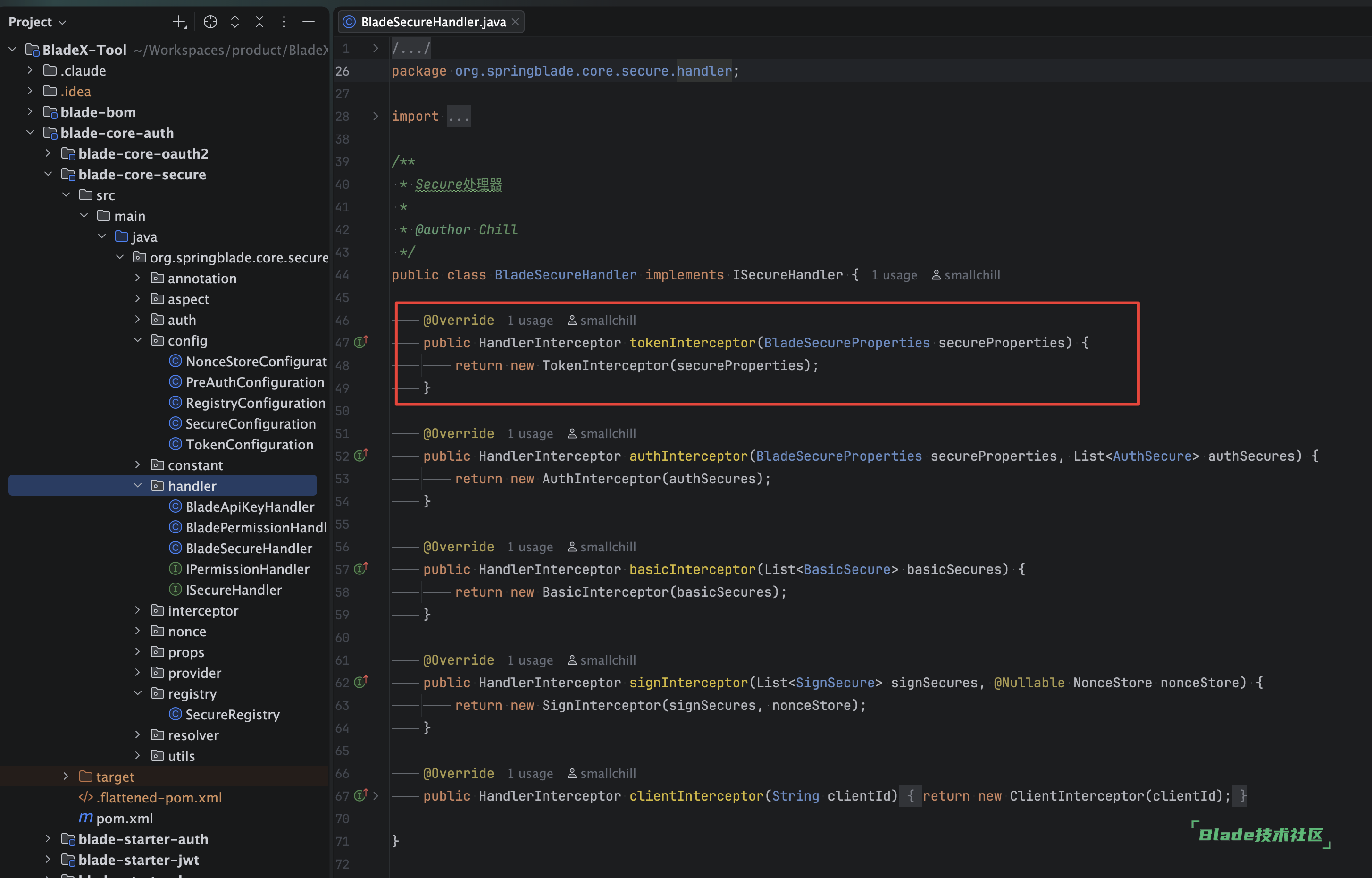Click Collapse All icon in Project panel
The width and height of the screenshot is (1372, 878).
pos(259,22)
